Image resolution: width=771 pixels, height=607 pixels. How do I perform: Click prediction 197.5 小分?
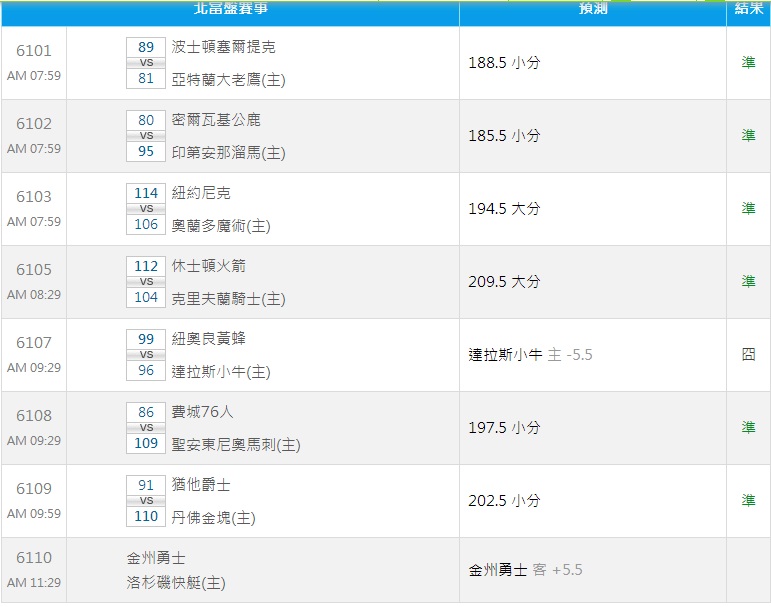(504, 427)
